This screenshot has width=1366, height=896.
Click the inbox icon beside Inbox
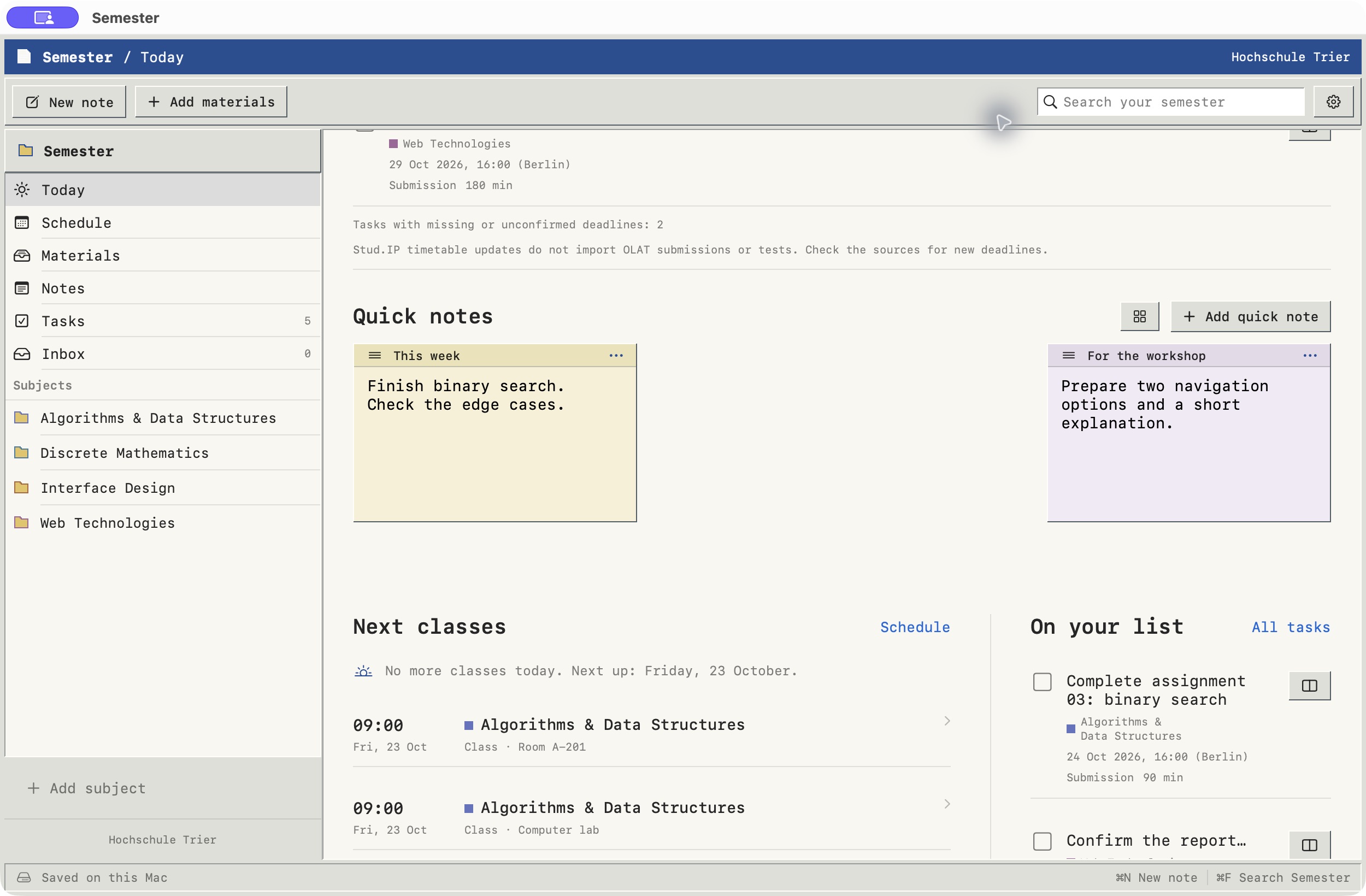22,353
